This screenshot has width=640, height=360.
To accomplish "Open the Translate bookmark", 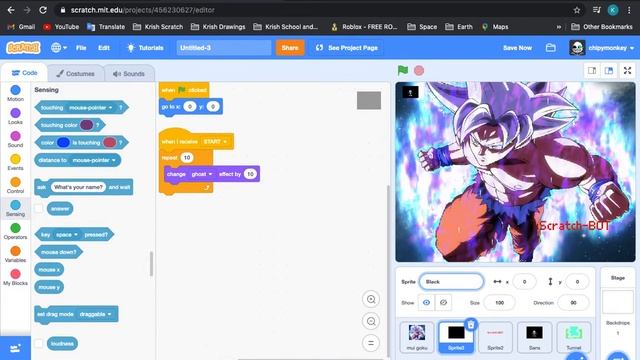I will point(106,27).
